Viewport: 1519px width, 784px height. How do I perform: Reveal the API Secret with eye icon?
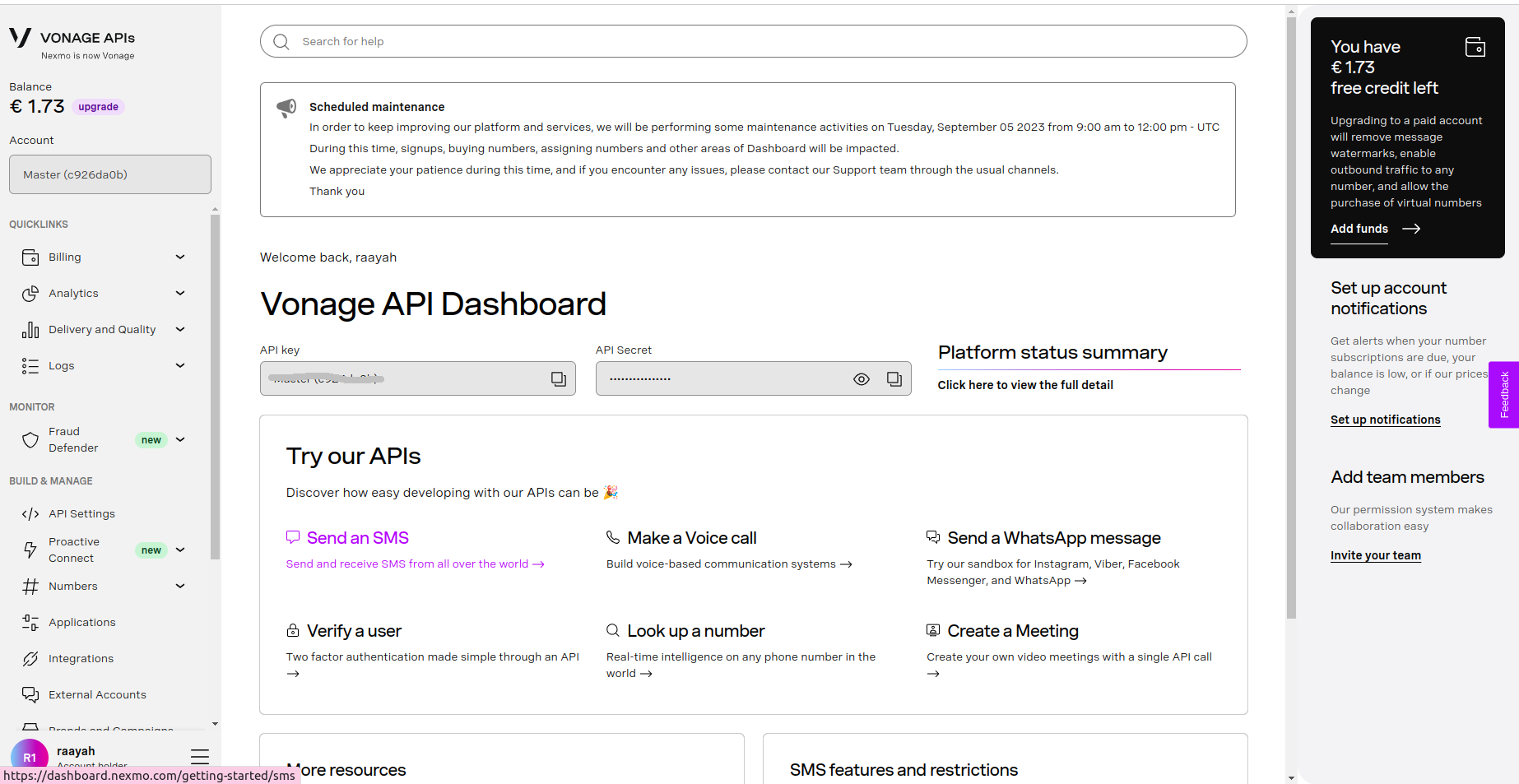(861, 379)
